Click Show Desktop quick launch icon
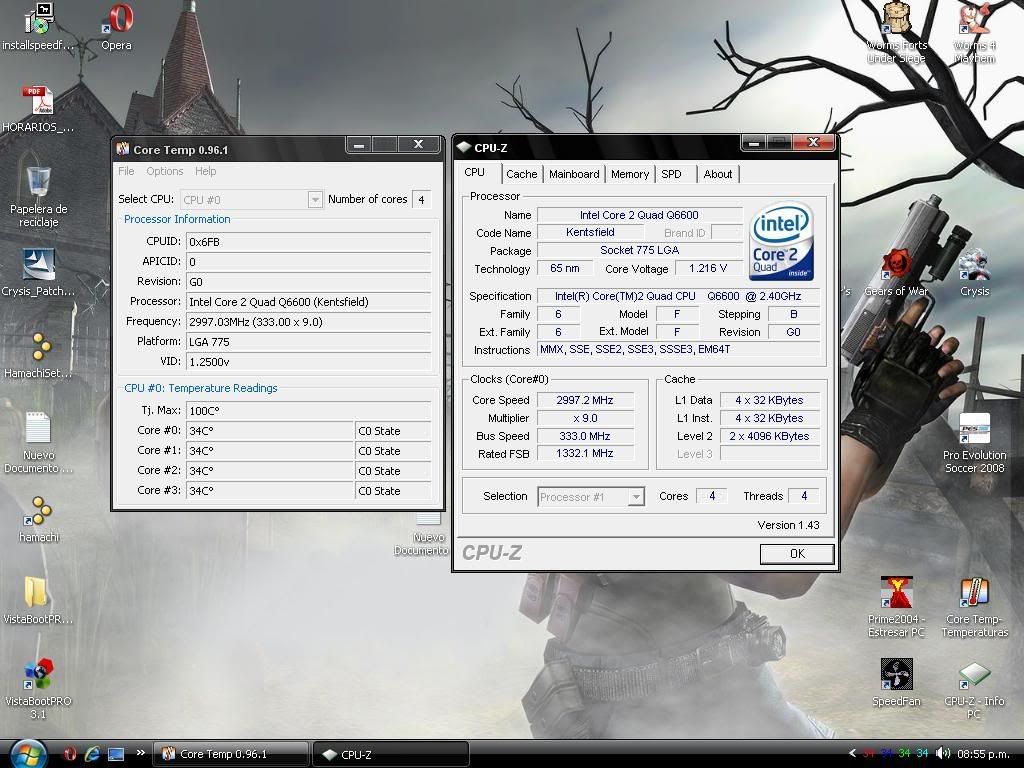This screenshot has width=1024, height=768. pos(116,754)
